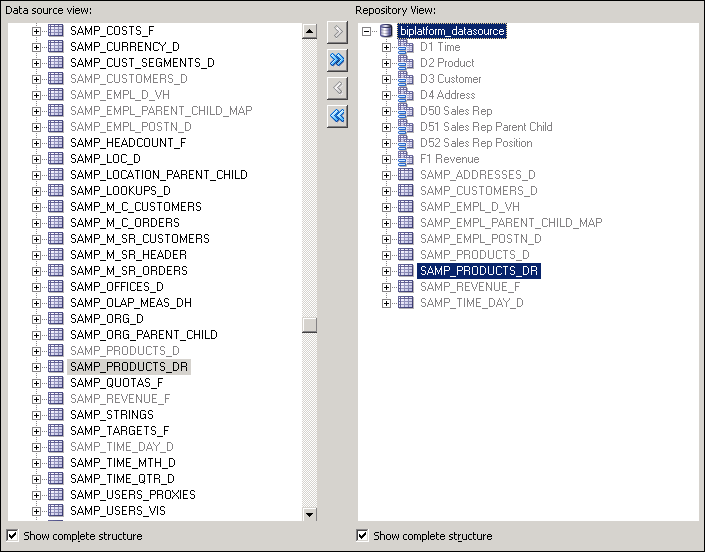
Task: Expand SAMP_TARGETS_F table node
Action: [36, 431]
